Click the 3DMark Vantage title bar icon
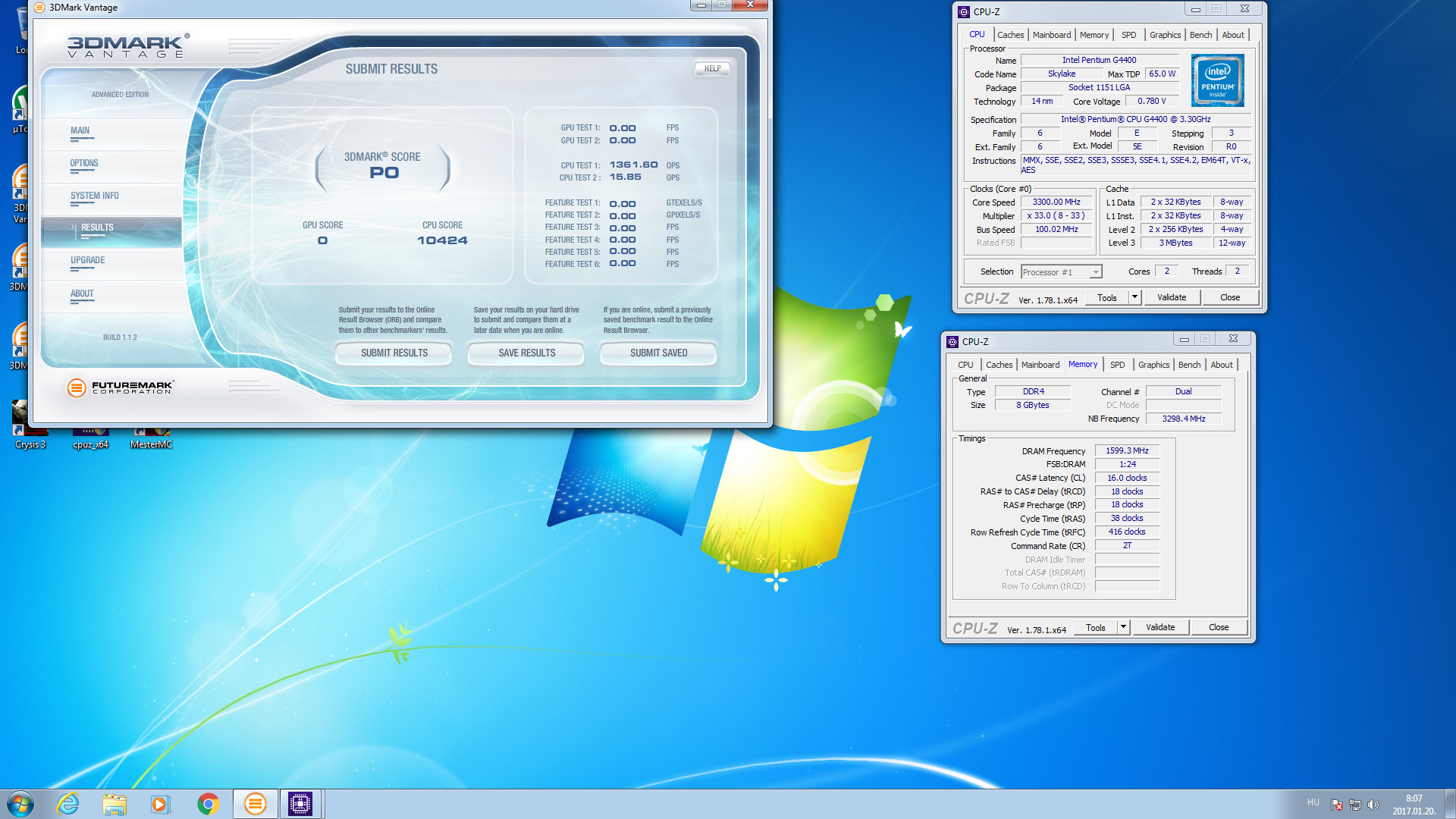This screenshot has height=819, width=1456. click(x=39, y=8)
